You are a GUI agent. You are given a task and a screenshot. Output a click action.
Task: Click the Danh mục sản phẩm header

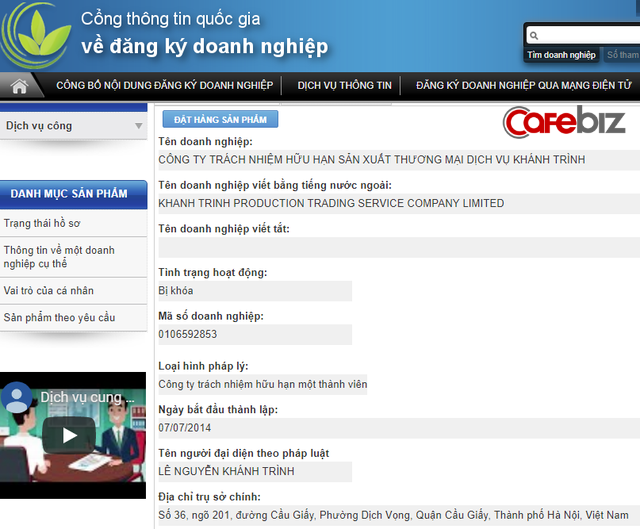69,193
